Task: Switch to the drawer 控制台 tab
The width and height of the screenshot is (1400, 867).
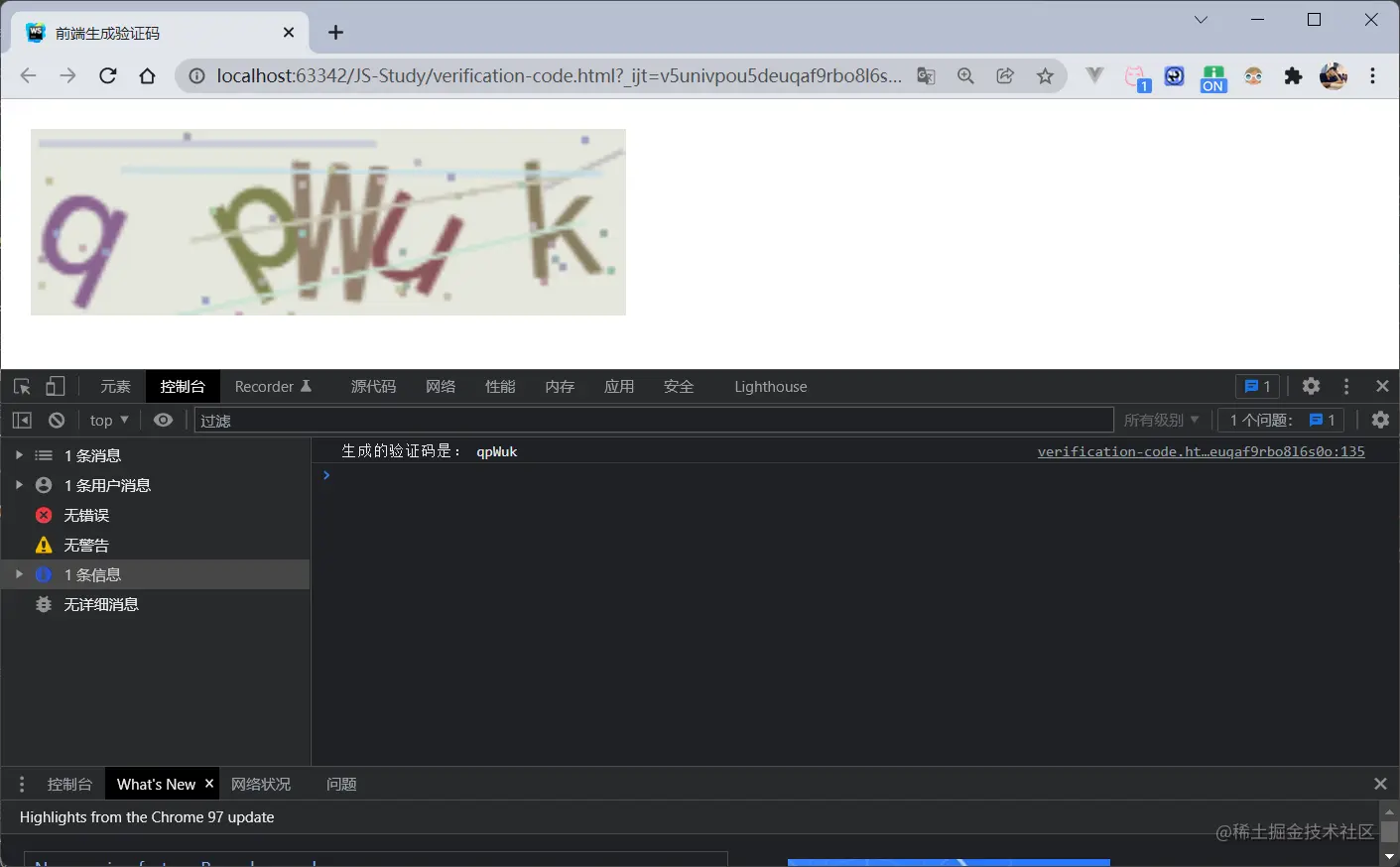Action: click(69, 785)
